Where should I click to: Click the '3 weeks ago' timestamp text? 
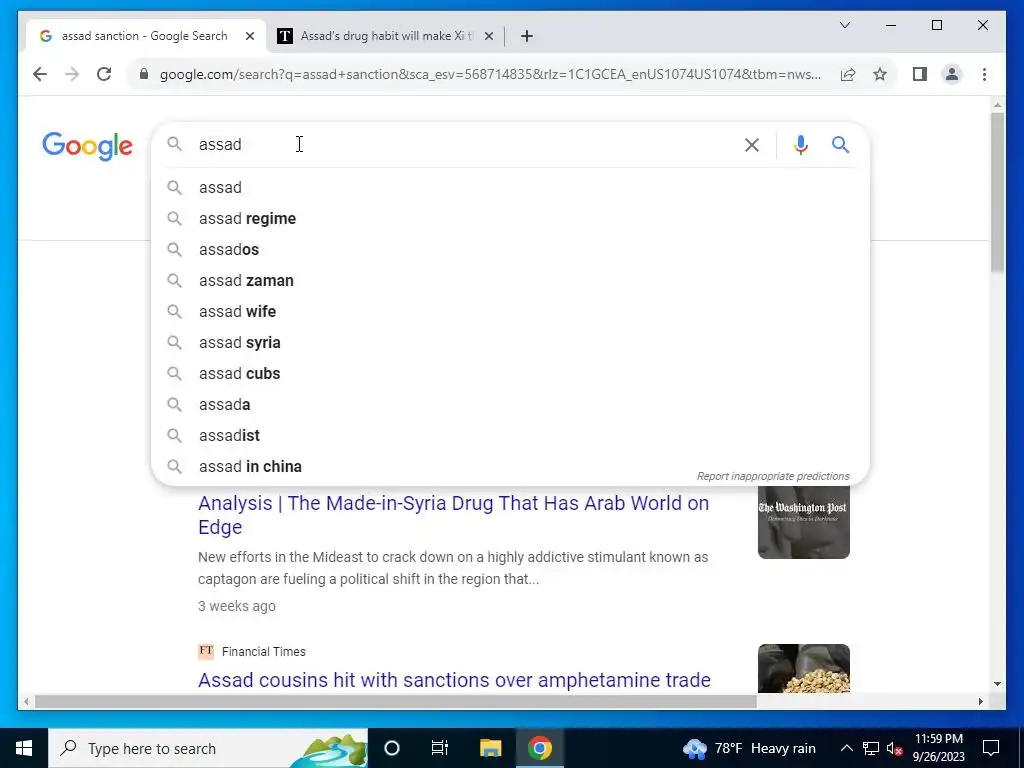236,606
